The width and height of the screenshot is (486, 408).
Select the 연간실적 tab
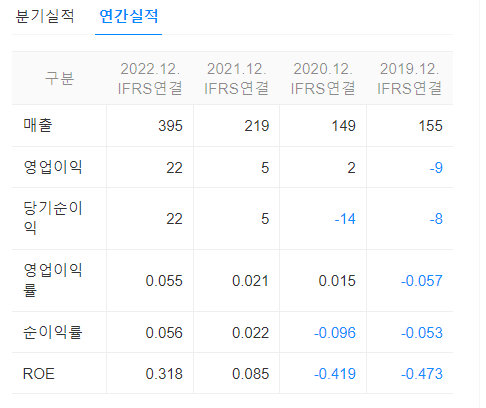pos(129,16)
